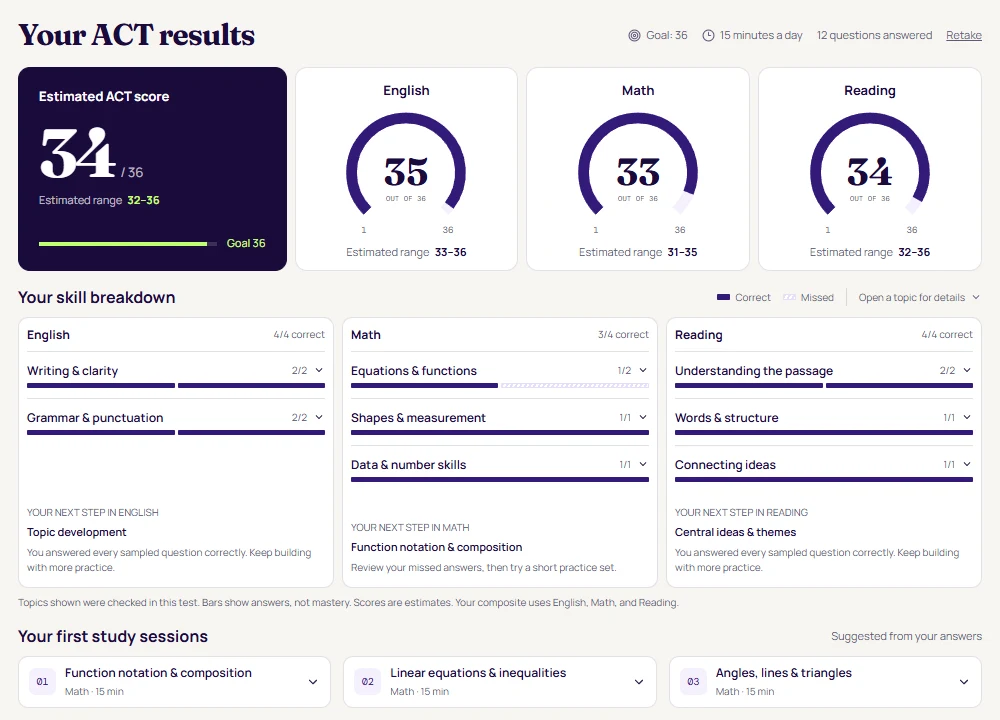Click the Math '3/4 correct' count
This screenshot has width=1000, height=720.
click(623, 334)
